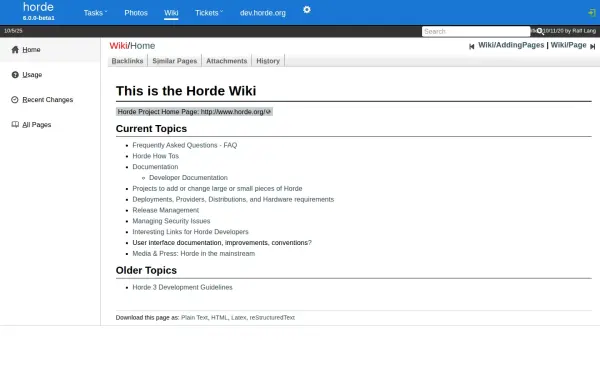Image resolution: width=600 pixels, height=375 pixels.
Task: Open Horde 3 Development Guidelines link
Action: 182,287
